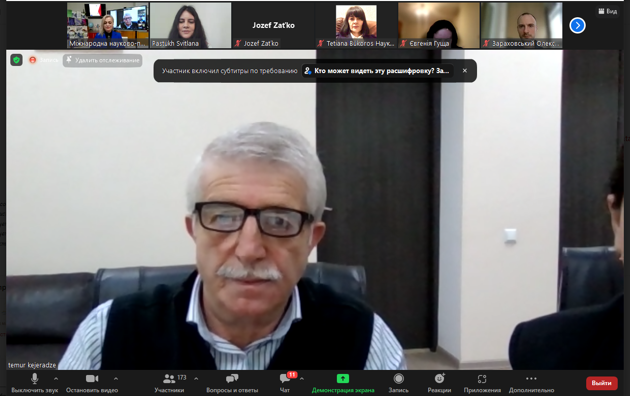Expand video options arrow beside camera
The image size is (630, 396).
(x=116, y=379)
